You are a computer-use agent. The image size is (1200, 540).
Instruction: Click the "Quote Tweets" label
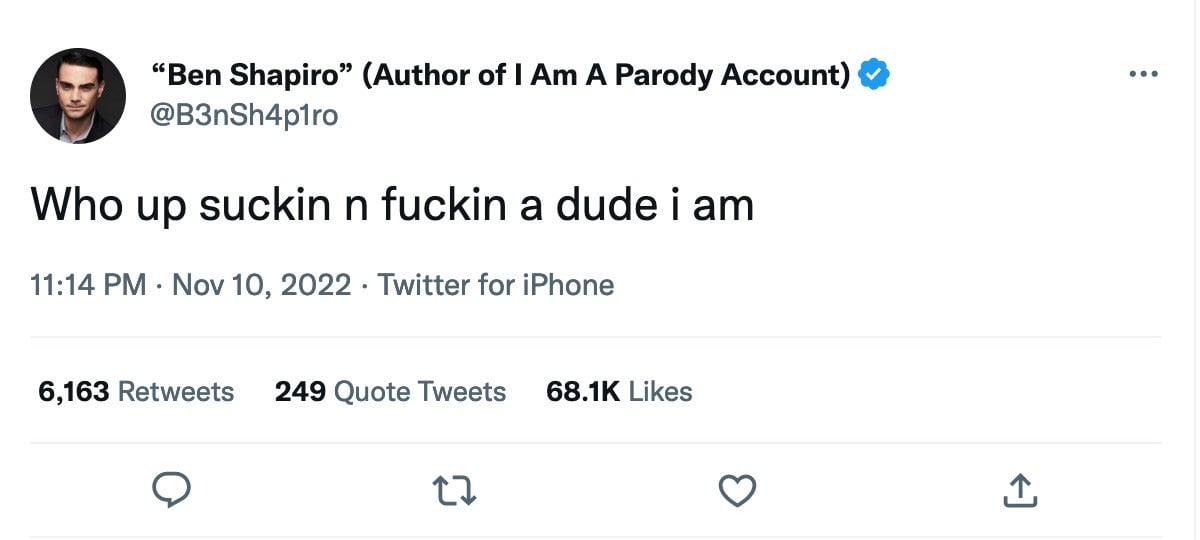pyautogui.click(x=420, y=391)
